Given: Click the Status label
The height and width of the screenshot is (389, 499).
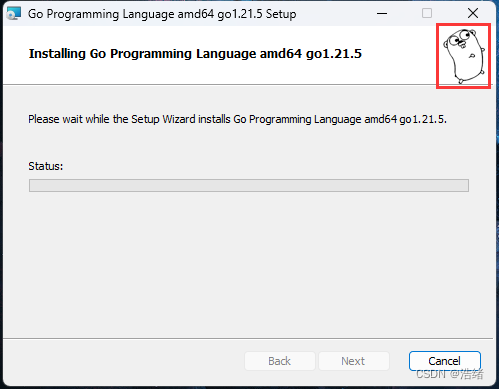Looking at the screenshot, I should pyautogui.click(x=46, y=166).
